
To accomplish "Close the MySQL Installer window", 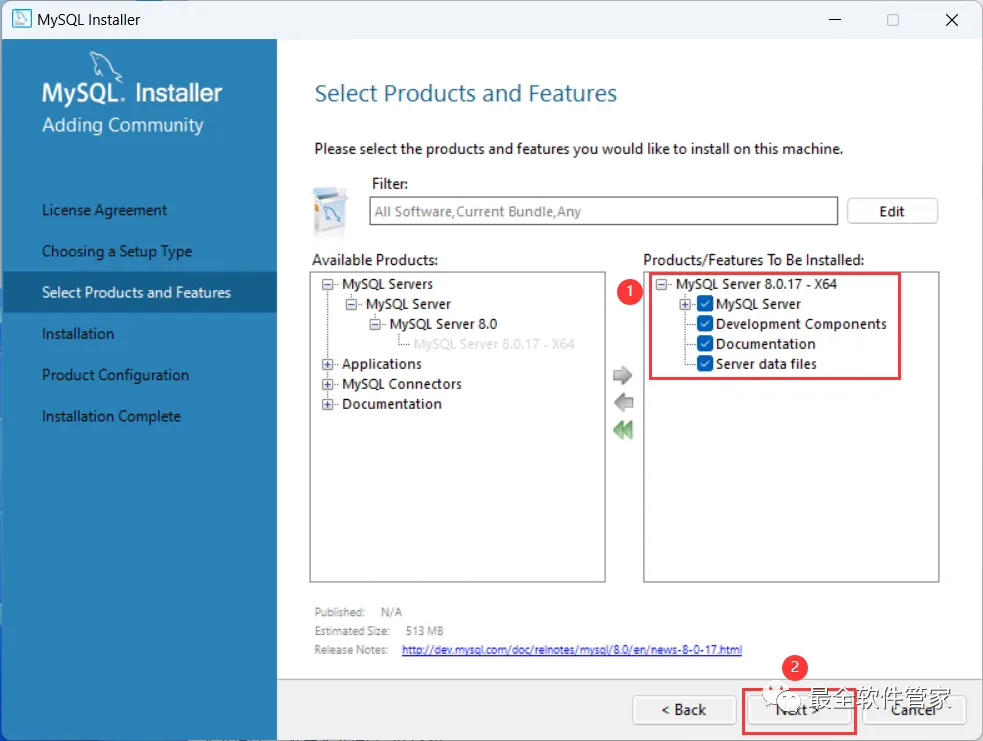I will pos(952,19).
